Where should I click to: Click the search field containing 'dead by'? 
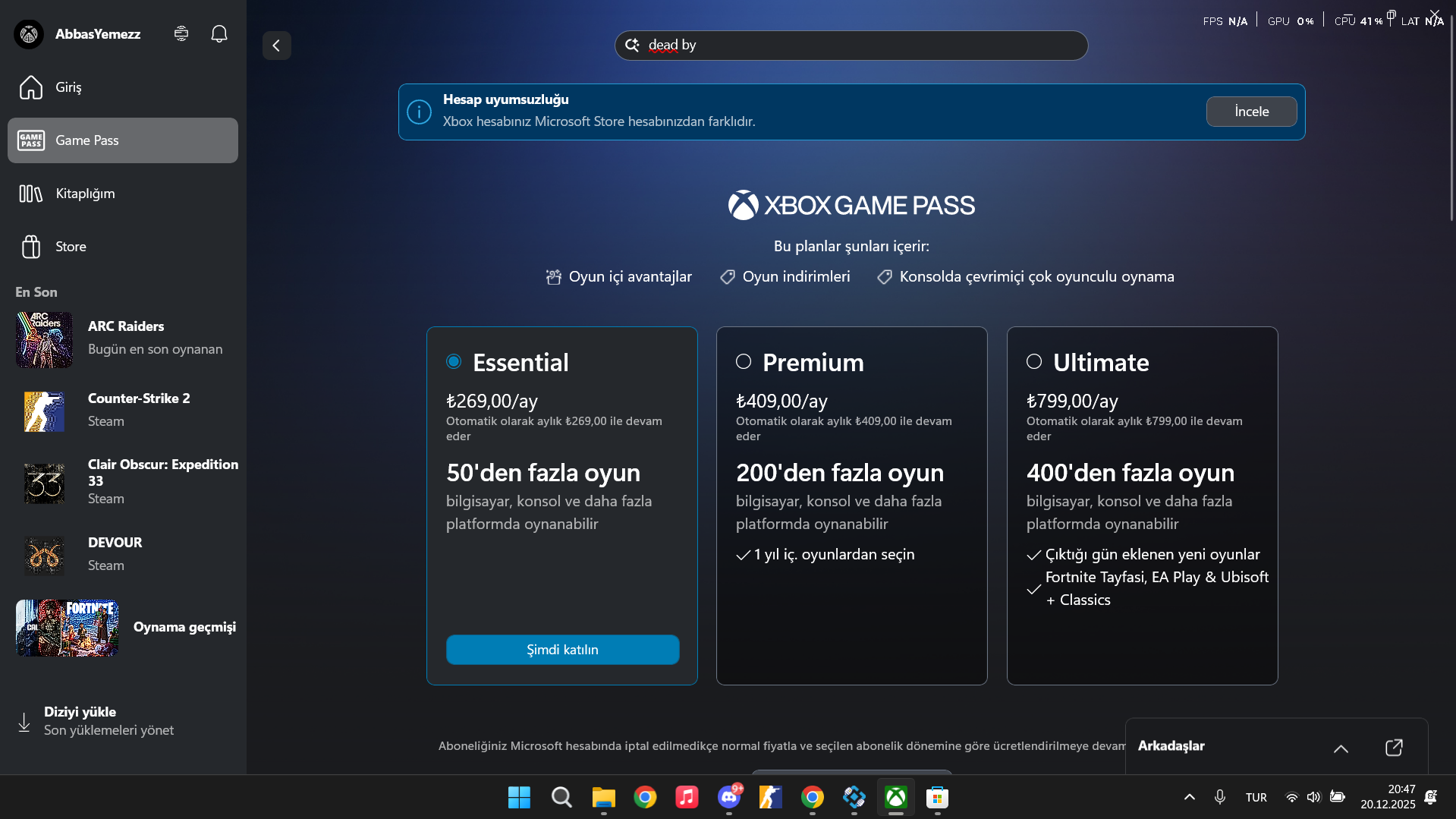pyautogui.click(x=851, y=46)
